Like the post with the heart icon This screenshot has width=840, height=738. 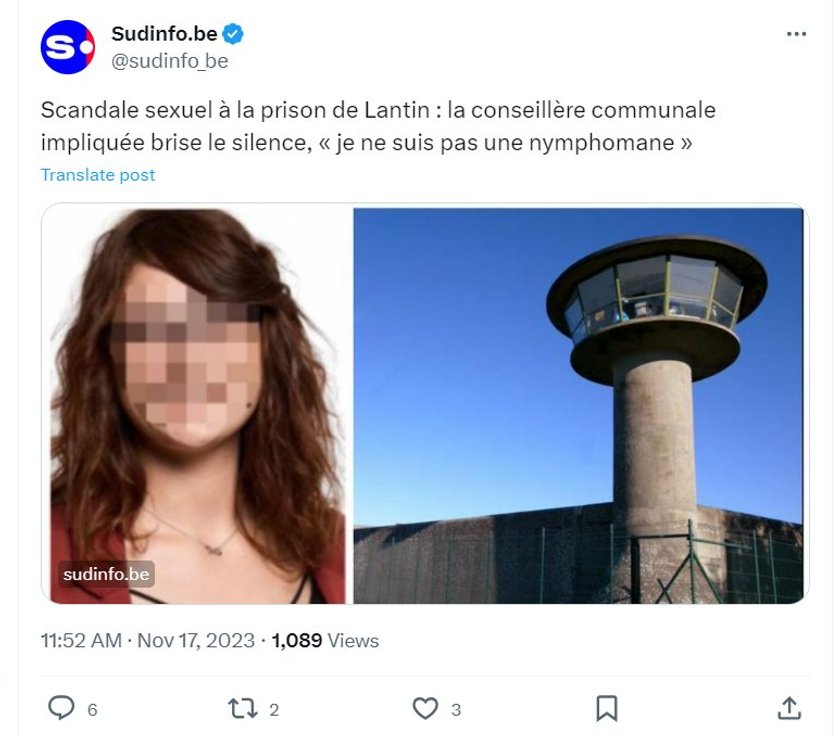pyautogui.click(x=425, y=709)
